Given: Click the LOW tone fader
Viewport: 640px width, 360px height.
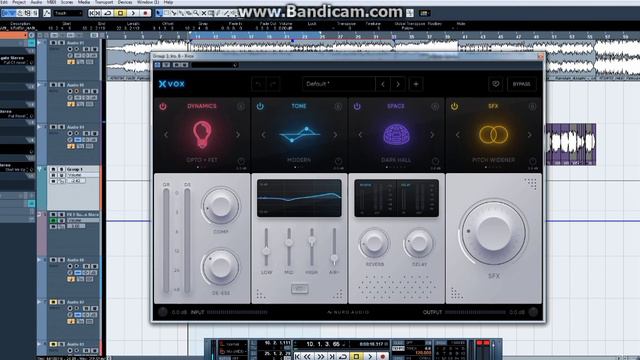Looking at the screenshot, I should pyautogui.click(x=266, y=250).
